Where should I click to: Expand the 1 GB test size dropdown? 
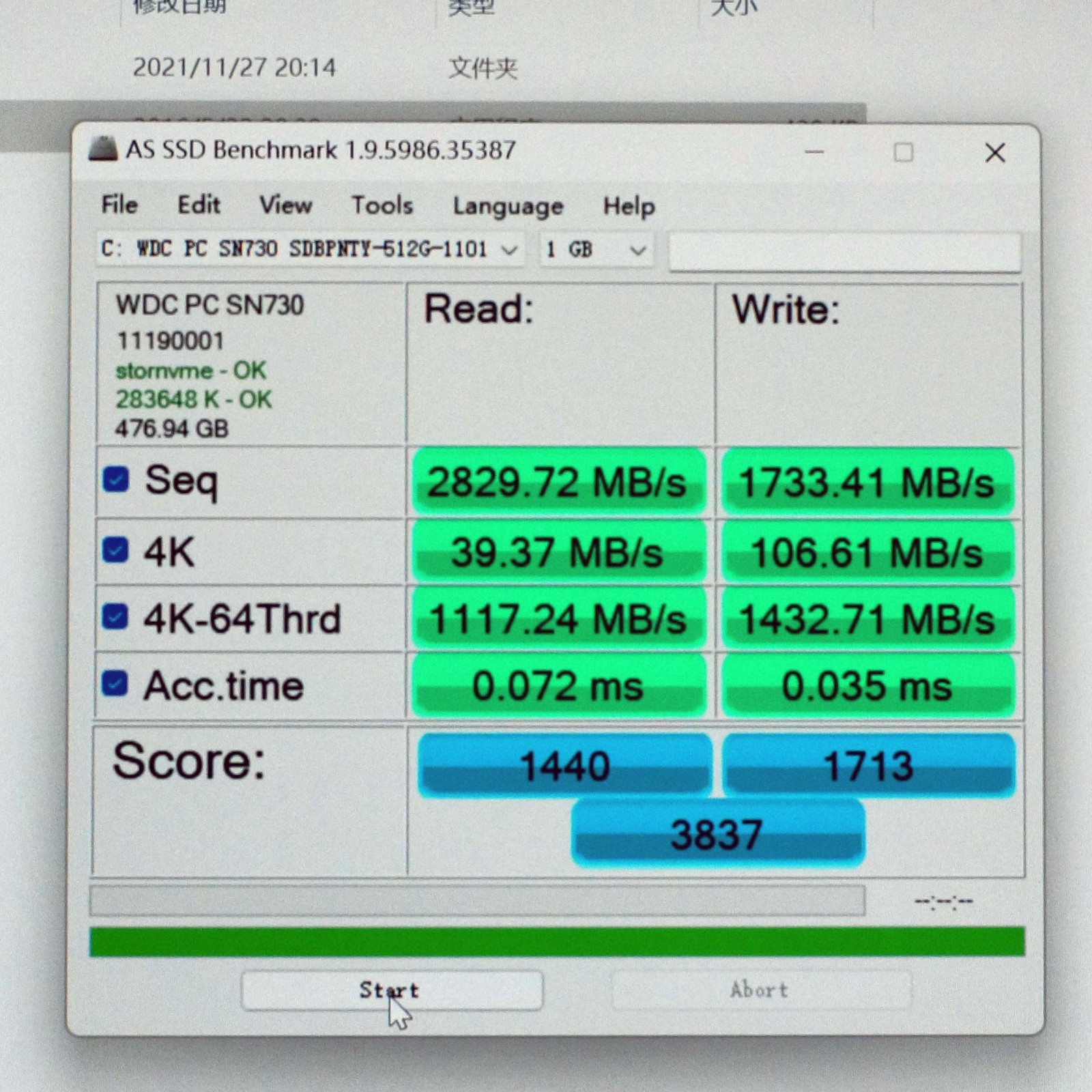pos(597,250)
